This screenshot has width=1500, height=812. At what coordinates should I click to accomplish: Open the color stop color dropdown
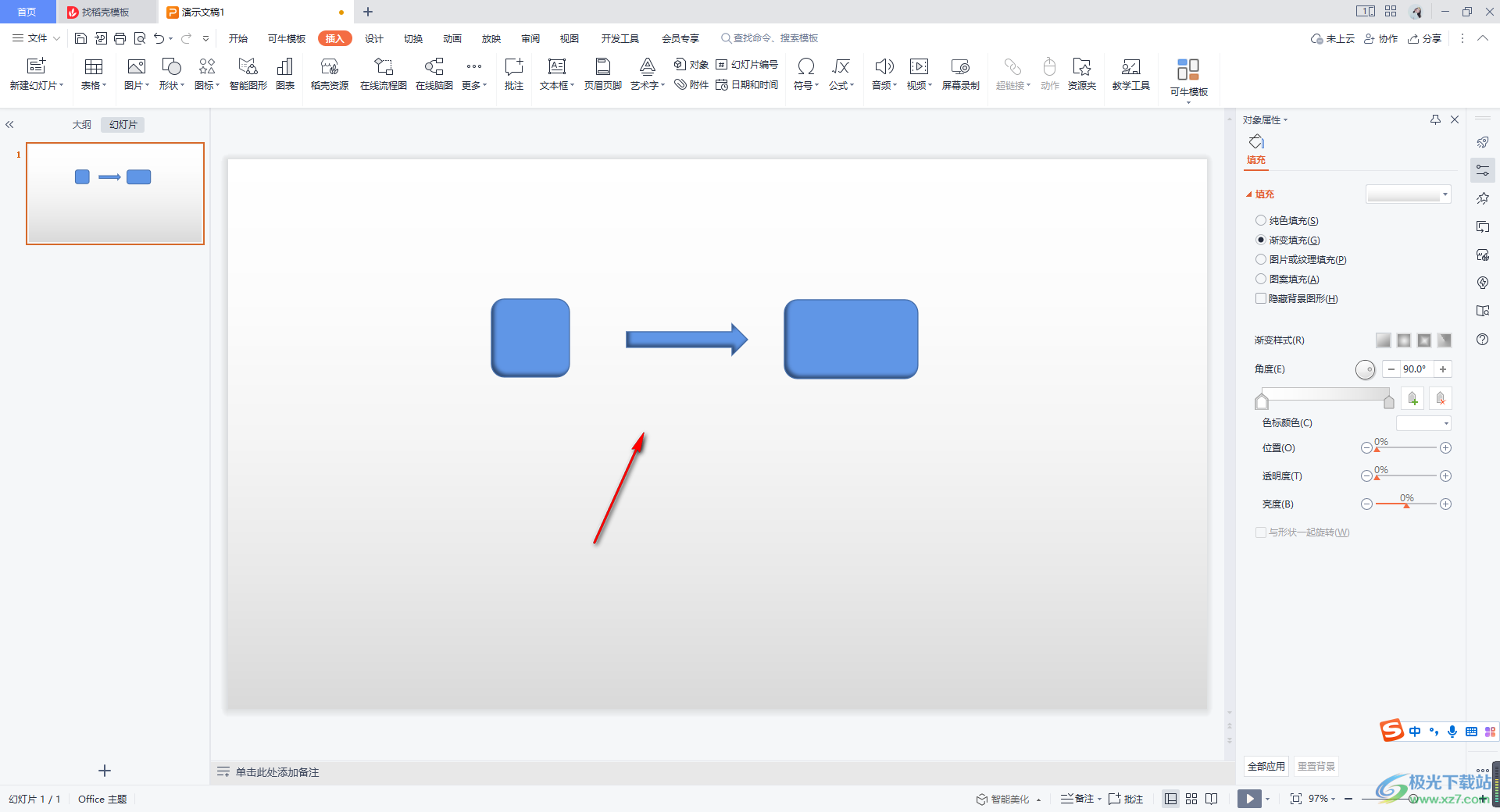tap(1423, 423)
